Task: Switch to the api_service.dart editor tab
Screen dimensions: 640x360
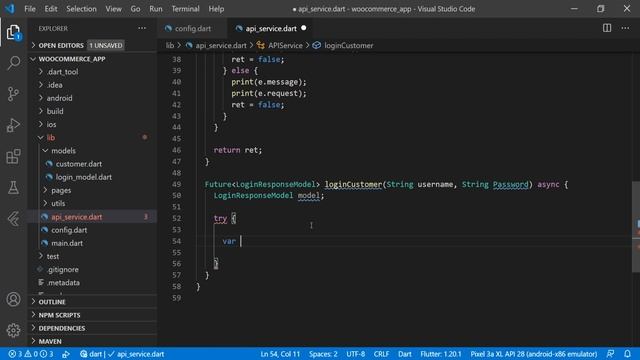Action: [x=271, y=28]
